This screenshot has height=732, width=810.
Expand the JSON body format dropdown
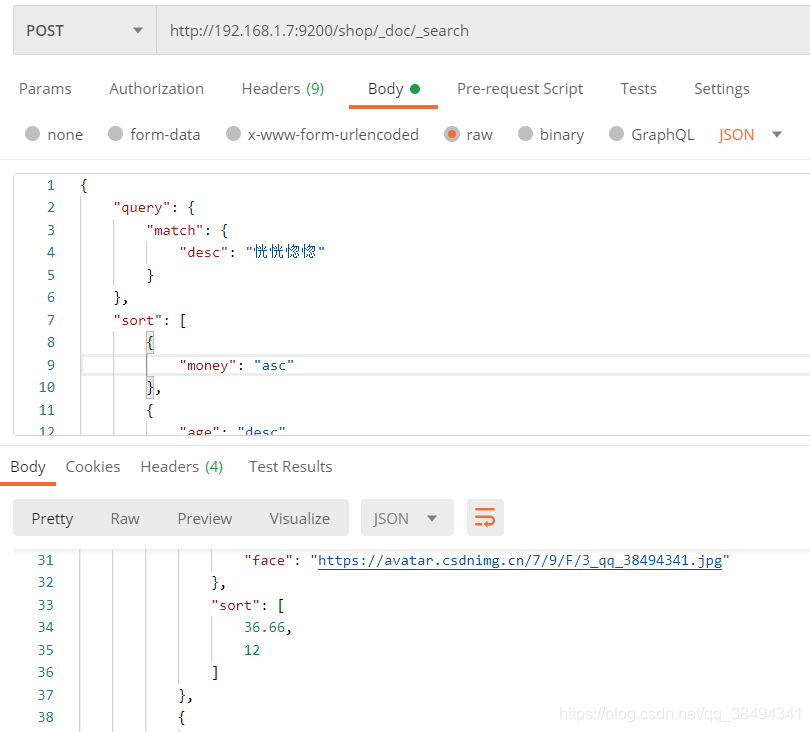(750, 134)
